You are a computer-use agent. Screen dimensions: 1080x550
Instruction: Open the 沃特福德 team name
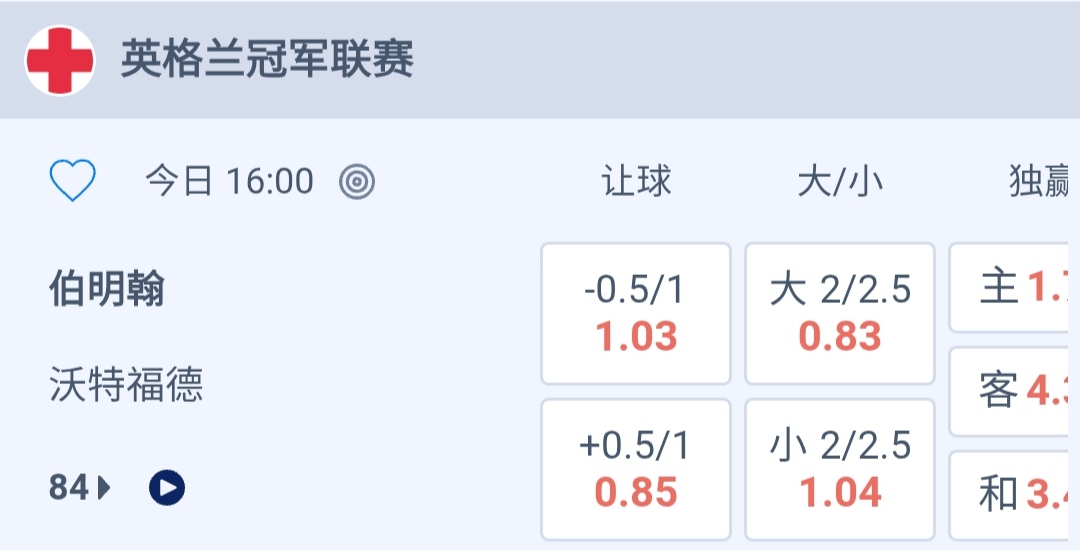(126, 384)
